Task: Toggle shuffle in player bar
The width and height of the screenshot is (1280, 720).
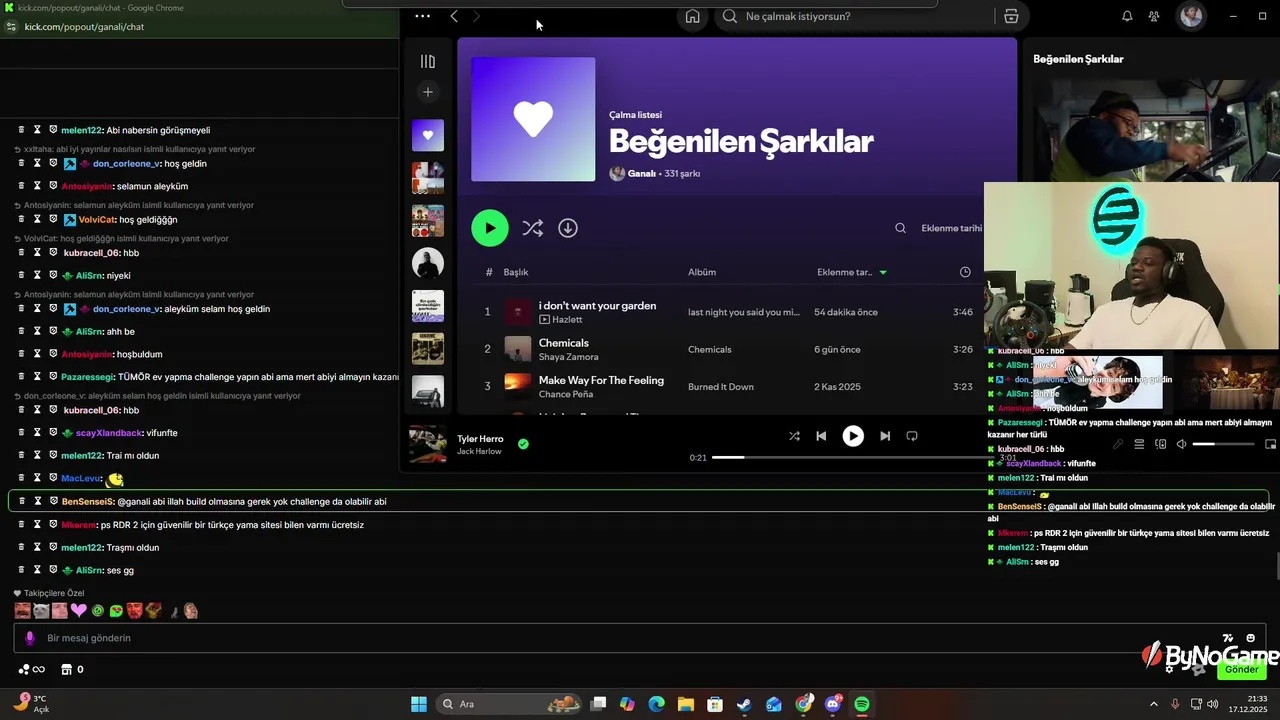Action: coord(794,436)
